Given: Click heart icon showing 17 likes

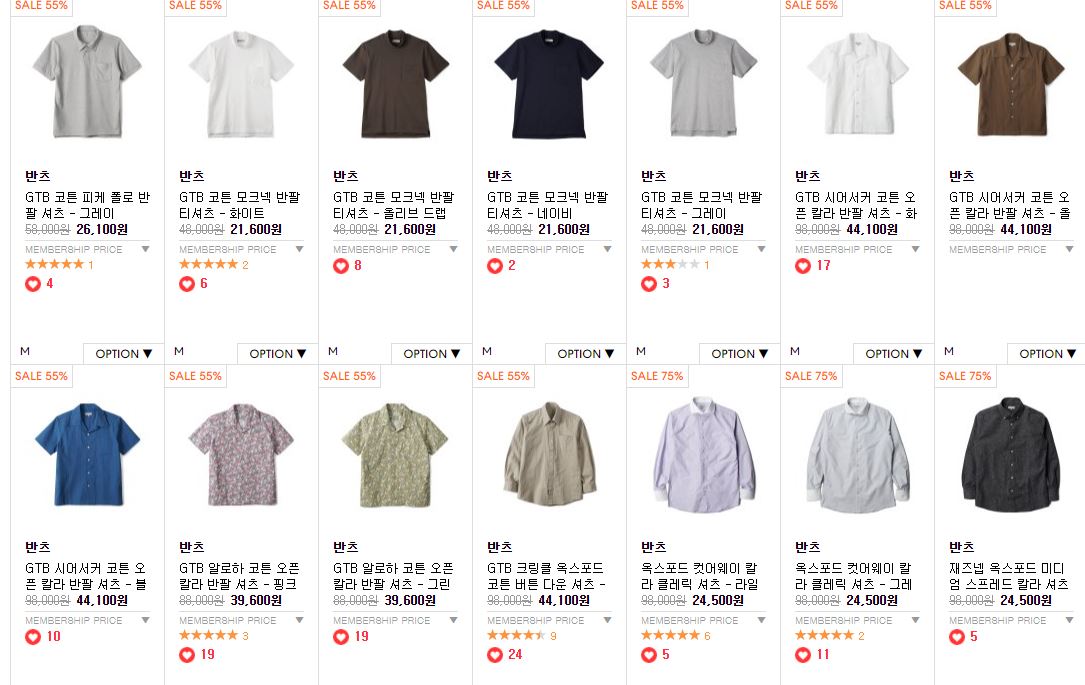Looking at the screenshot, I should pyautogui.click(x=803, y=266).
